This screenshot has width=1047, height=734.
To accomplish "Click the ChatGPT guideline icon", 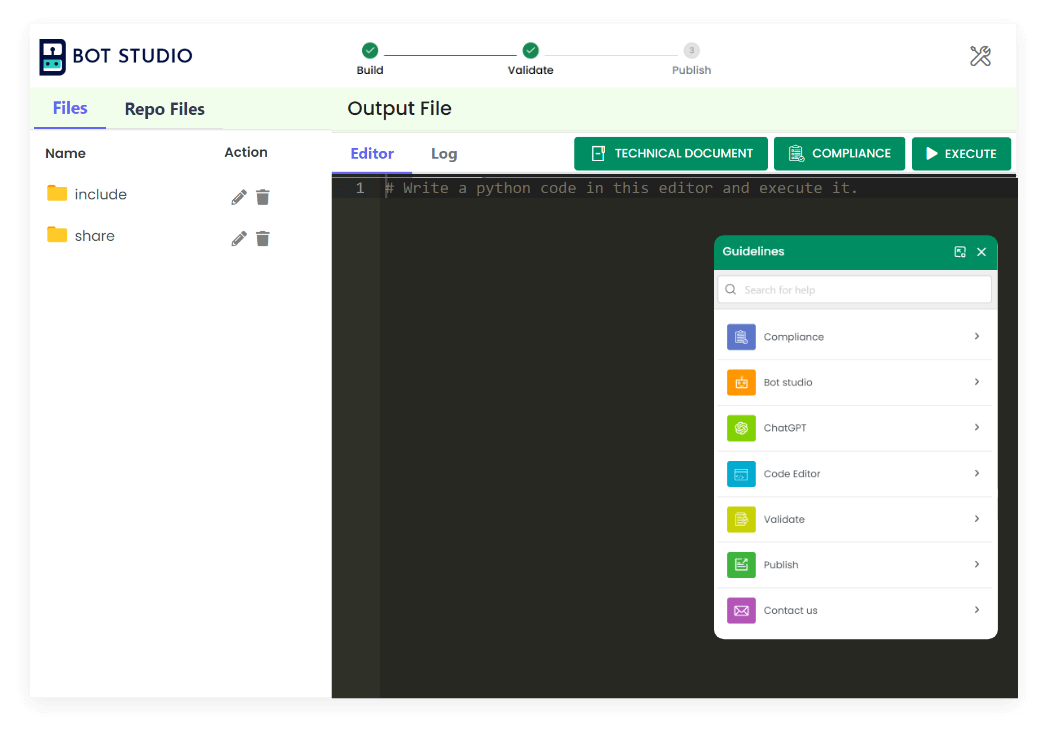I will tap(741, 428).
